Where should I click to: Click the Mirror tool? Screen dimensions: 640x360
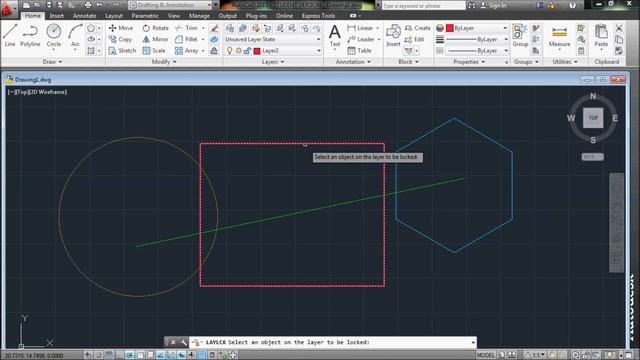tap(155, 40)
